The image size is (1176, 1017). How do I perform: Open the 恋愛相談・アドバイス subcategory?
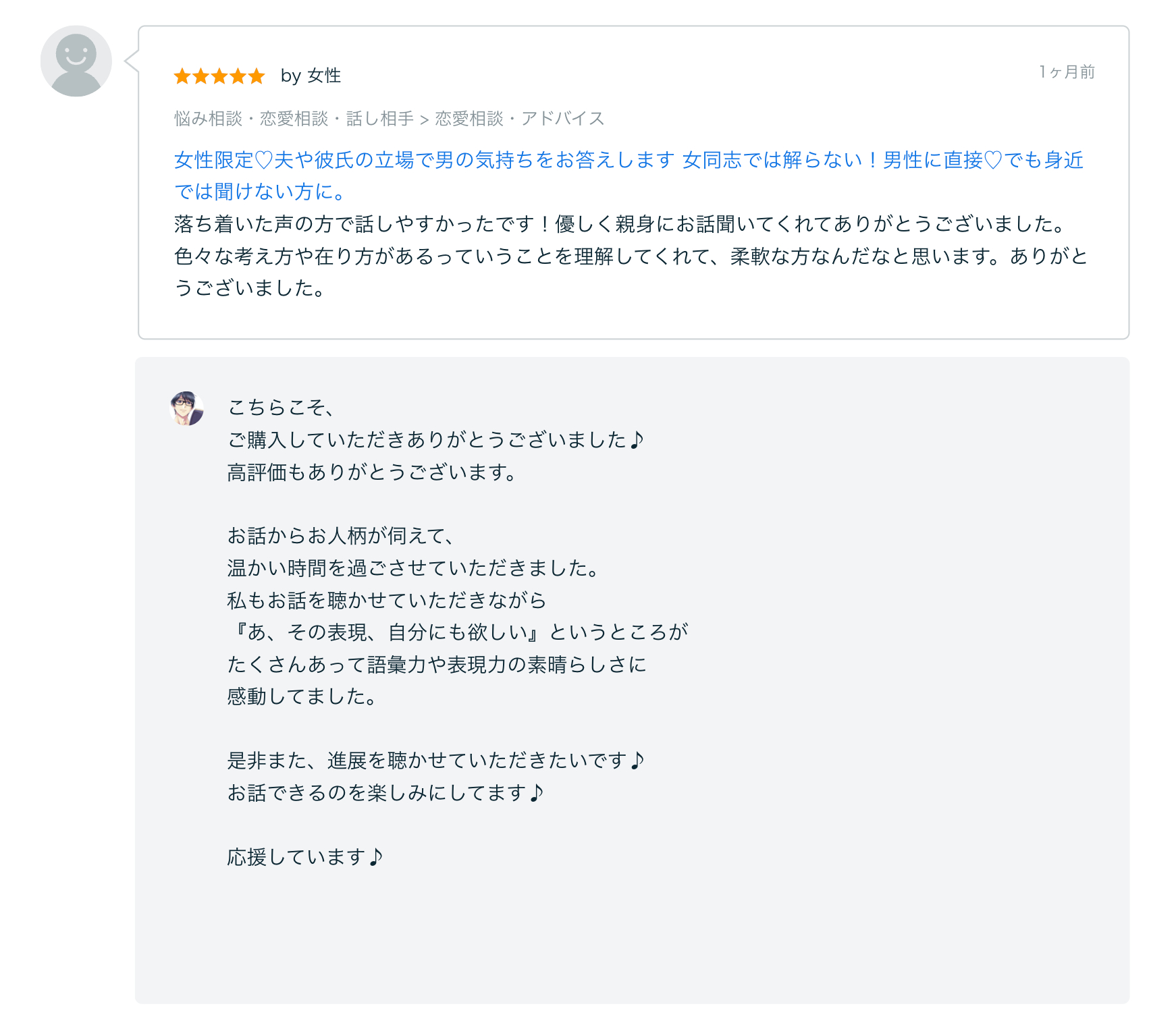point(520,118)
